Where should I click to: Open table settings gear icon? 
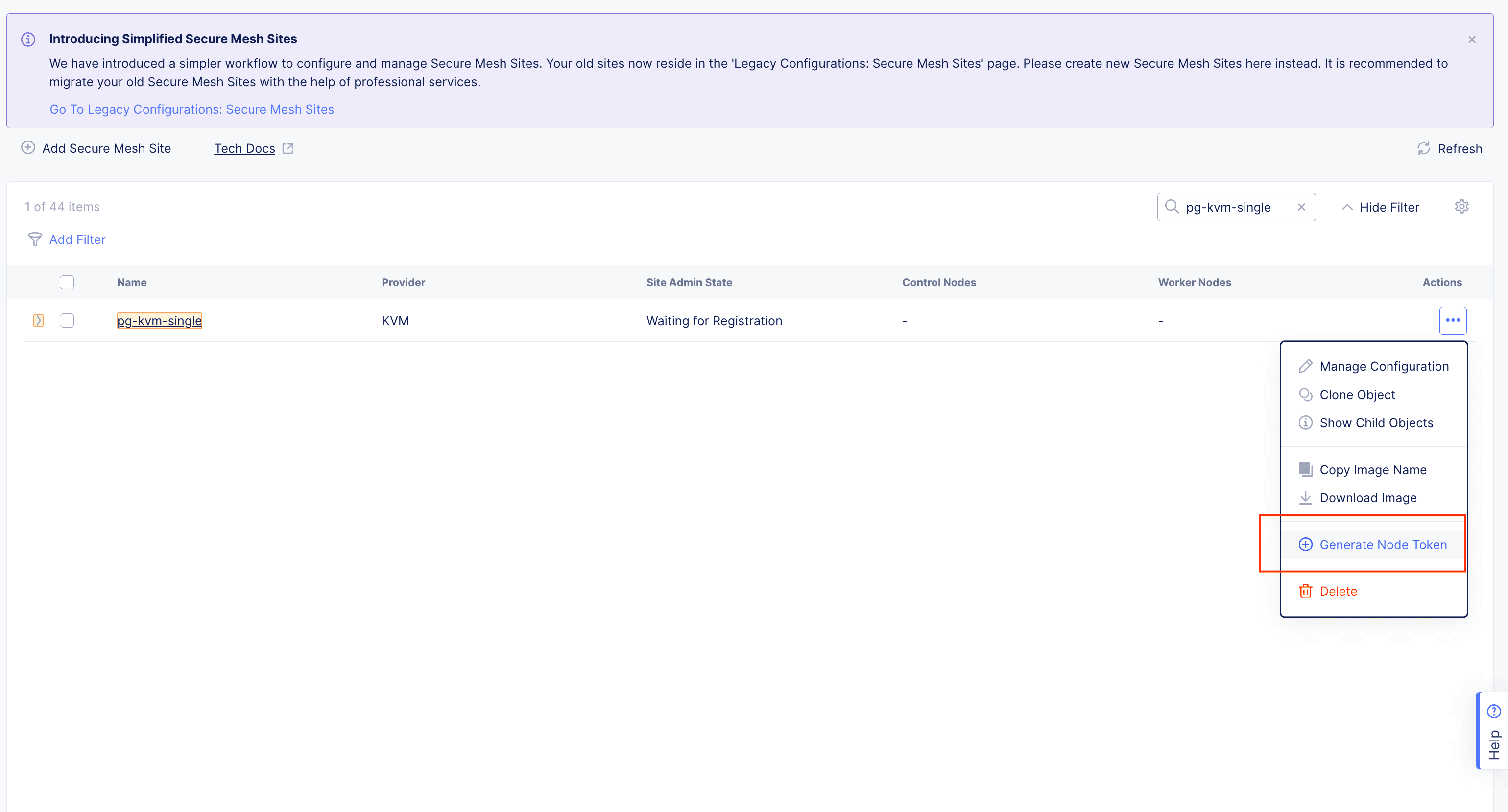[x=1461, y=207]
